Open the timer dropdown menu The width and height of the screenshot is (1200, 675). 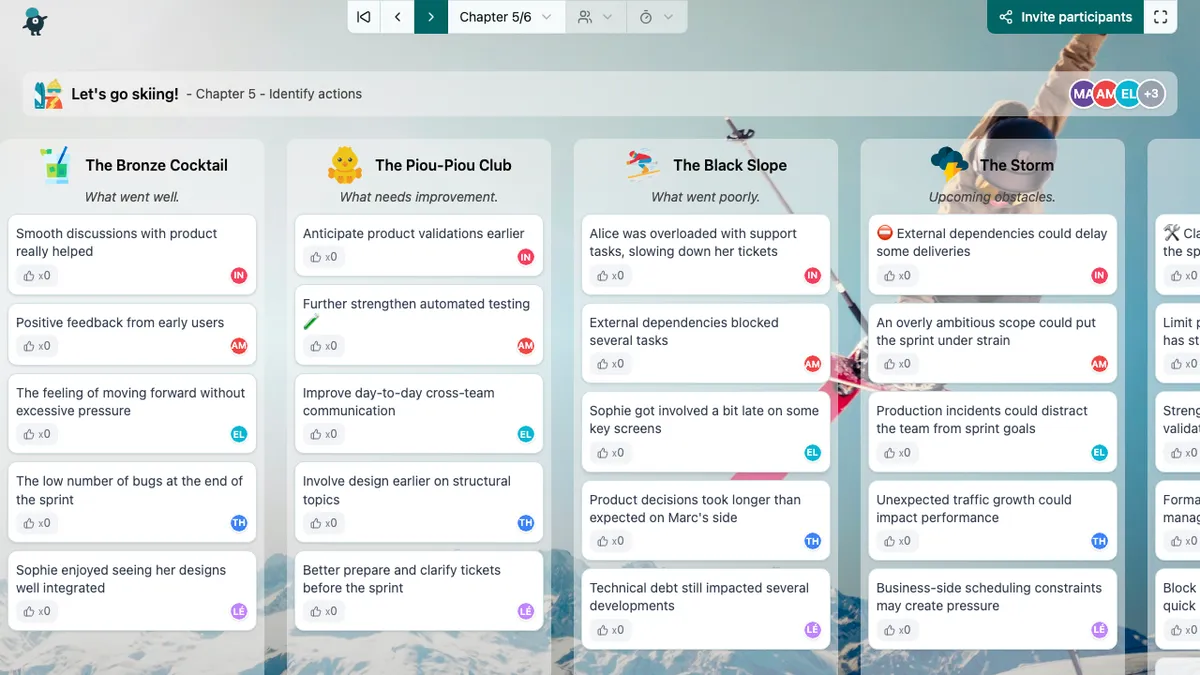656,17
